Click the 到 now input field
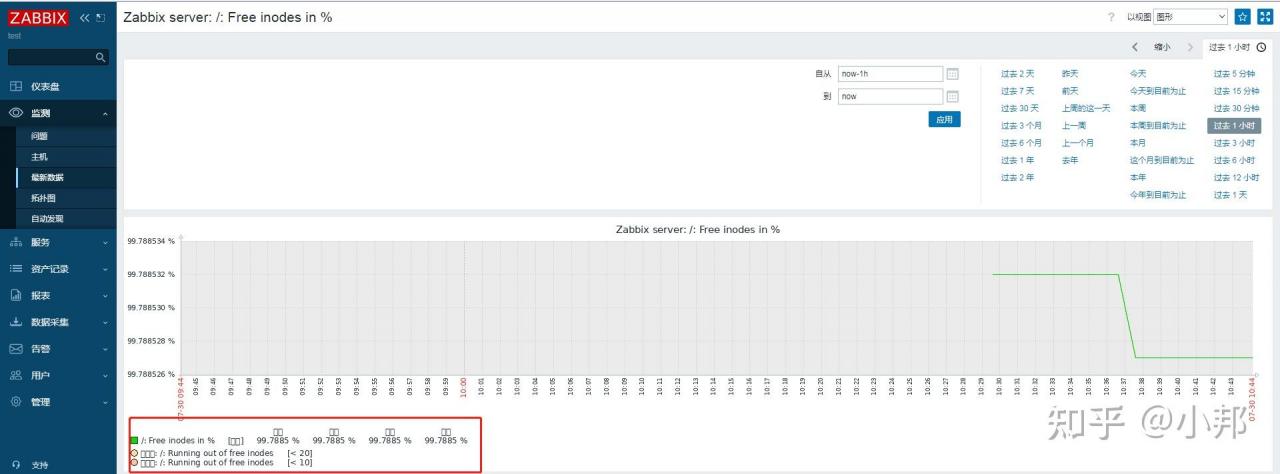 click(x=890, y=97)
